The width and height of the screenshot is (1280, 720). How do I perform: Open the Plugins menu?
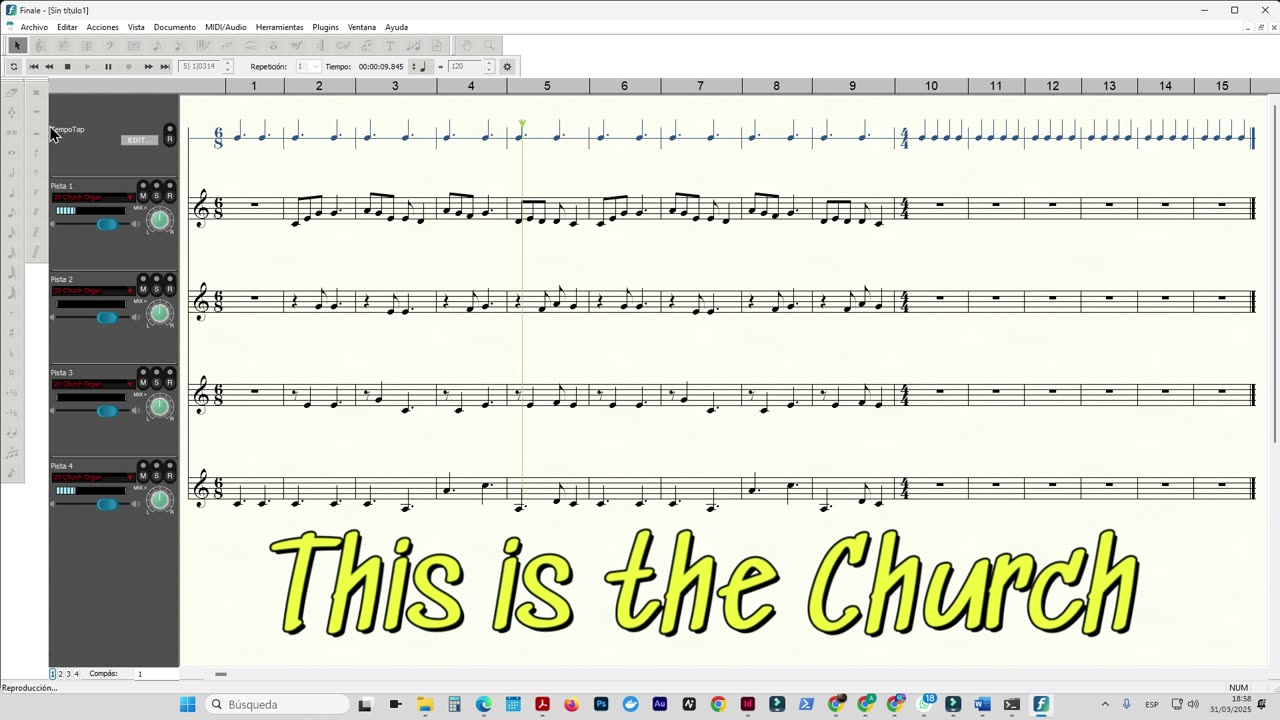pos(325,27)
